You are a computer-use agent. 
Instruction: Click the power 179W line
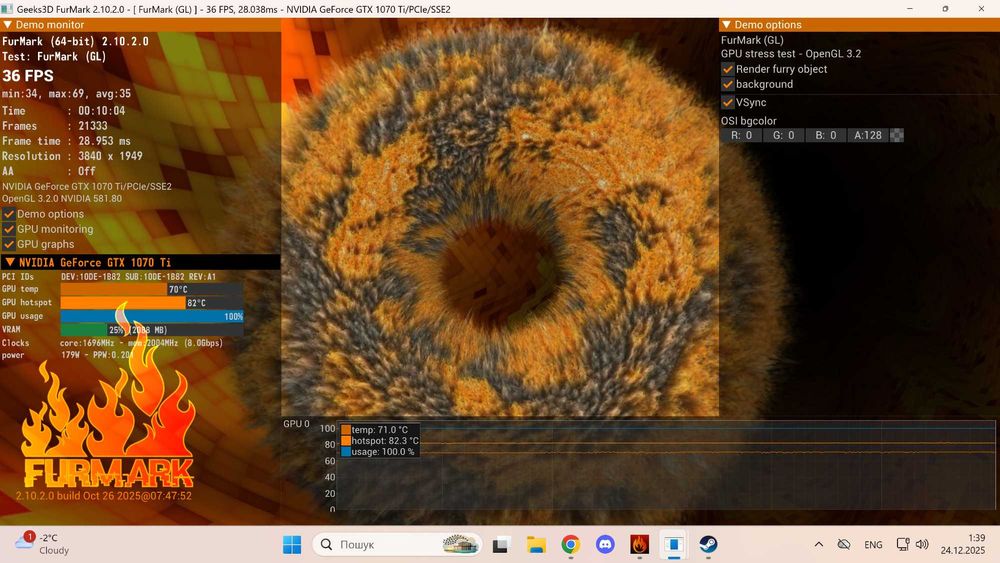(x=67, y=355)
